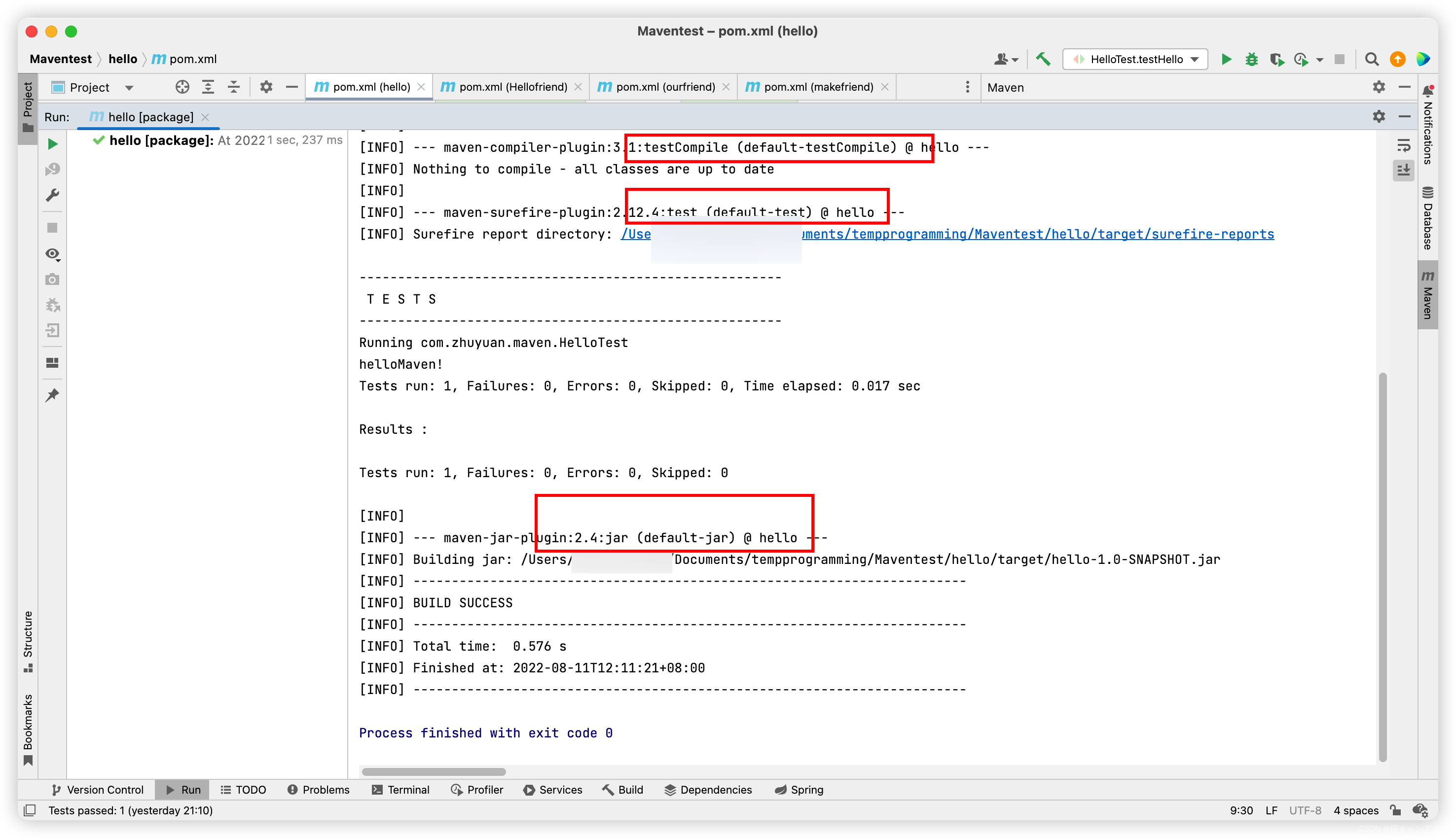Screen dimensions: 1456x838
Task: Close the hello [package] run tab
Action: click(205, 117)
